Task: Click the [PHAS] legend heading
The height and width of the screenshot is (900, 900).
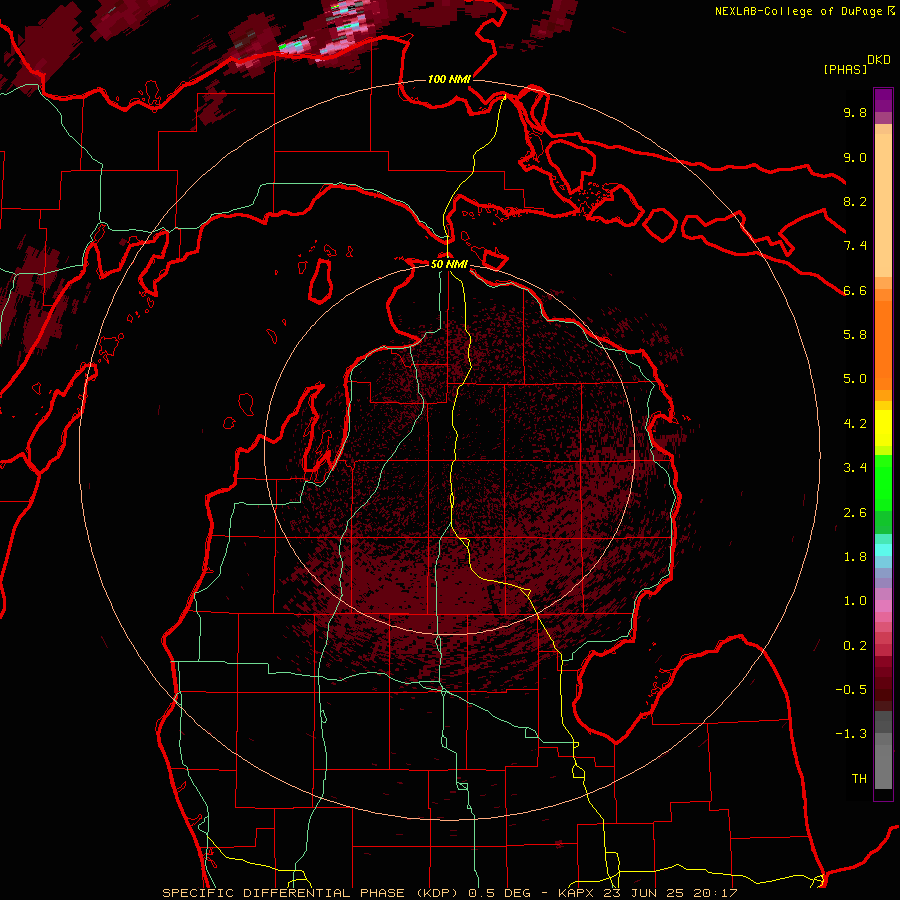Action: pos(845,69)
